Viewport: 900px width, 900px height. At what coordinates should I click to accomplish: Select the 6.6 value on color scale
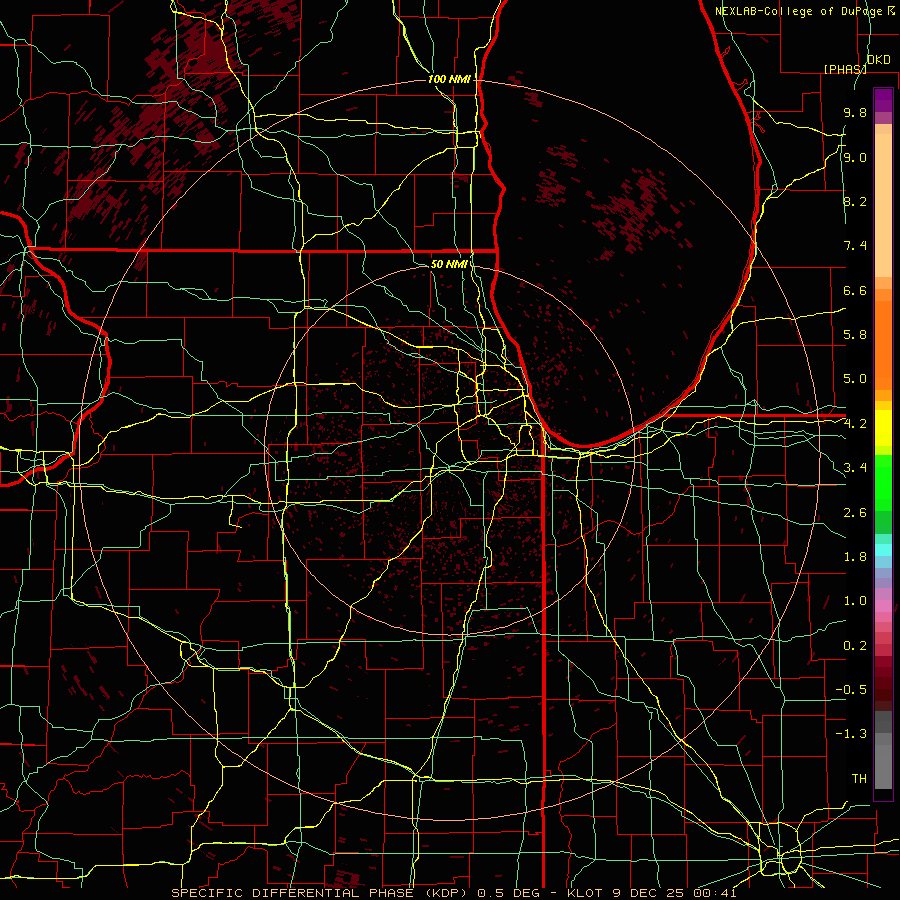click(x=855, y=290)
